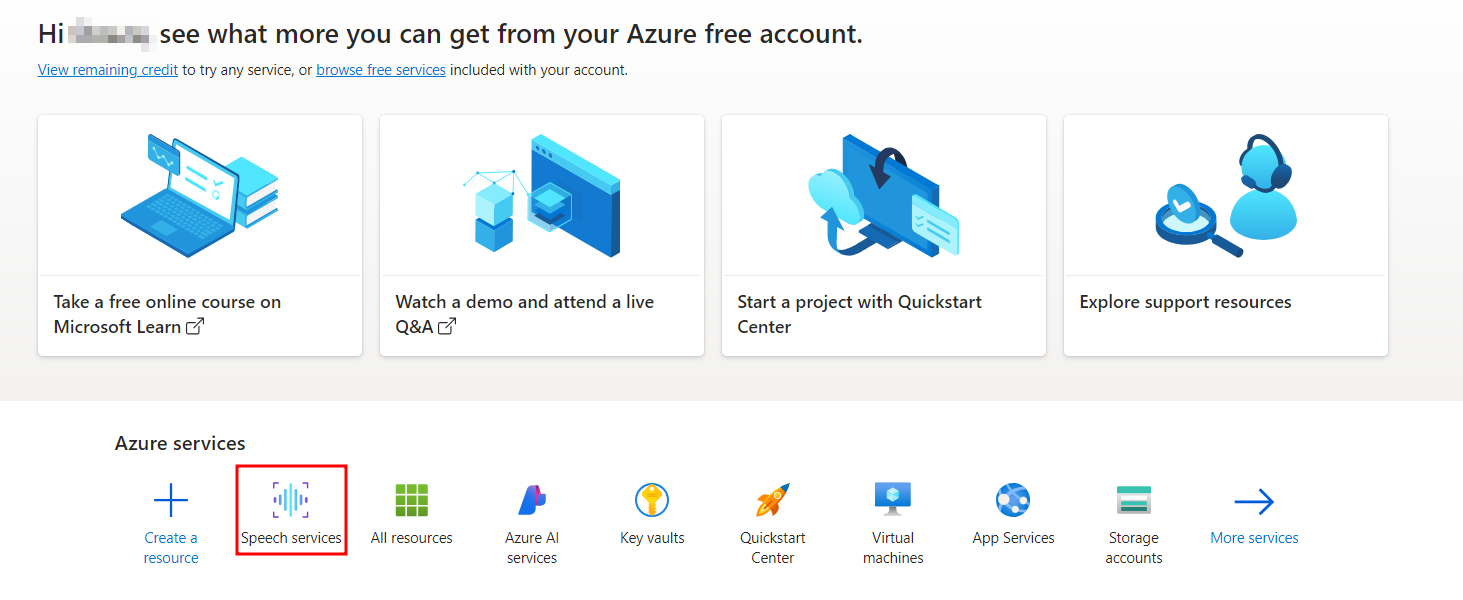Viewport: 1463px width, 600px height.
Task: Open Explore support resources card
Action: (x=1226, y=235)
